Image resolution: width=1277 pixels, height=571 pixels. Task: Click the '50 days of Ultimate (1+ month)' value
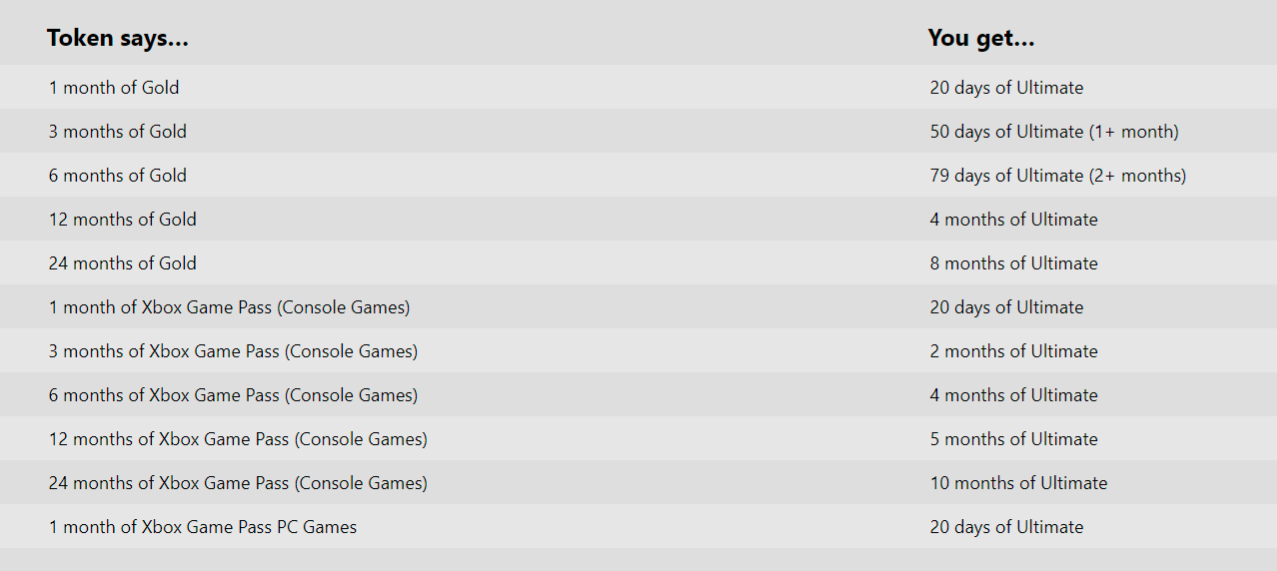[1054, 131]
